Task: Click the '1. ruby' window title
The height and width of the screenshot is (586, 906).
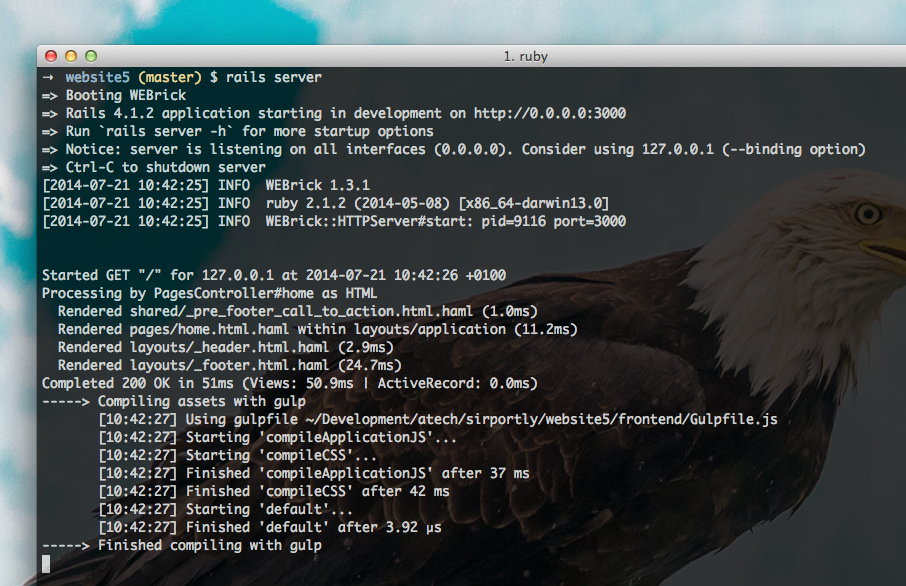Action: tap(525, 56)
